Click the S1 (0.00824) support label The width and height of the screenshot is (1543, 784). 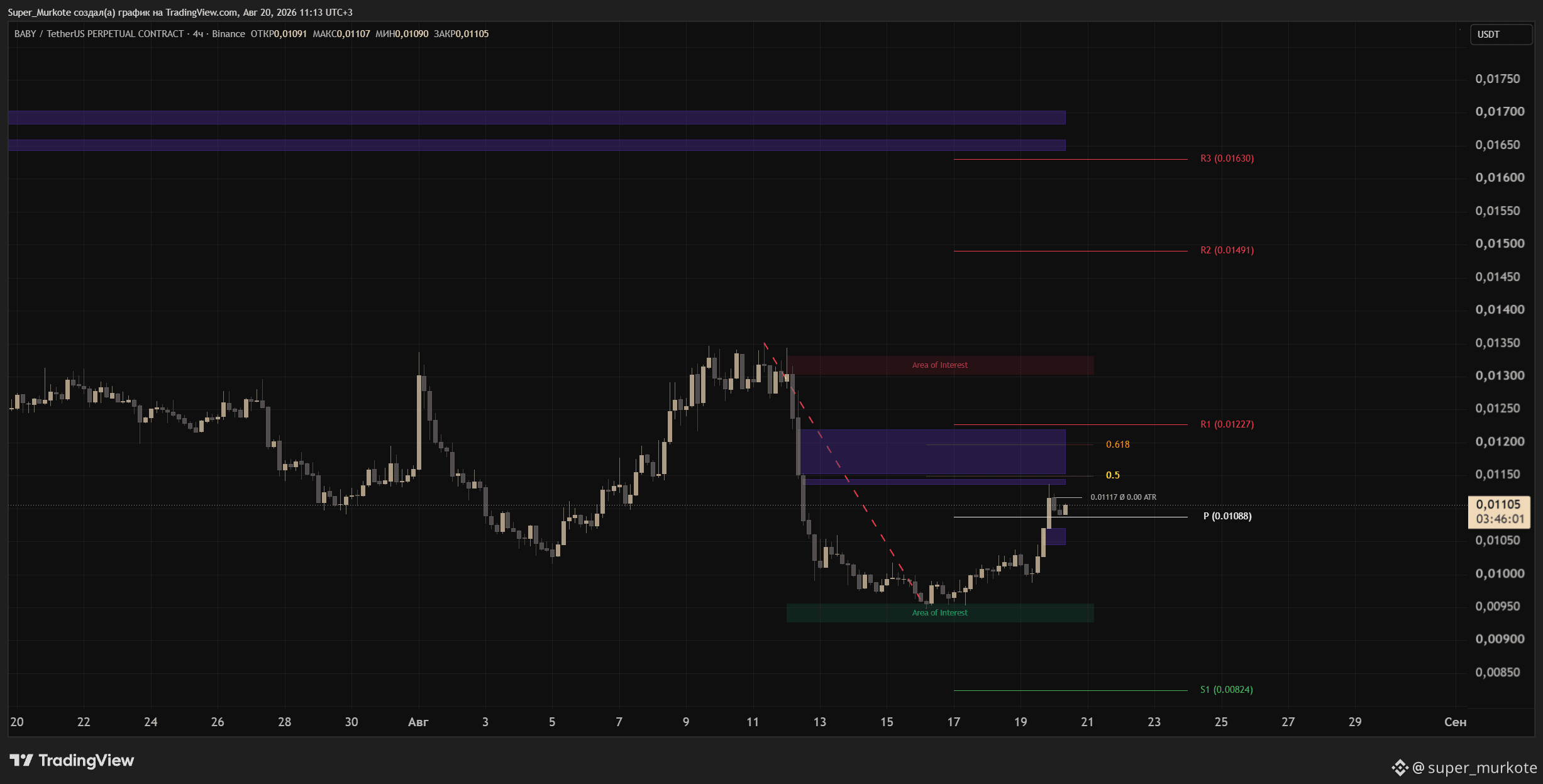coord(1226,690)
